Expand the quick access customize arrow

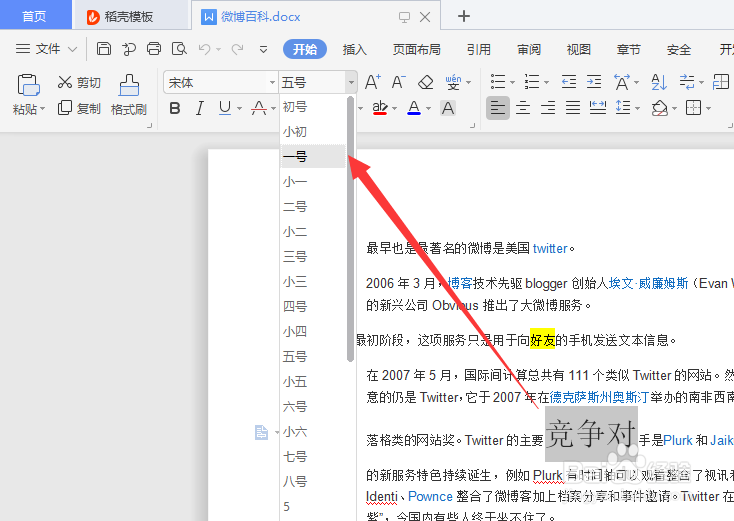pos(264,49)
